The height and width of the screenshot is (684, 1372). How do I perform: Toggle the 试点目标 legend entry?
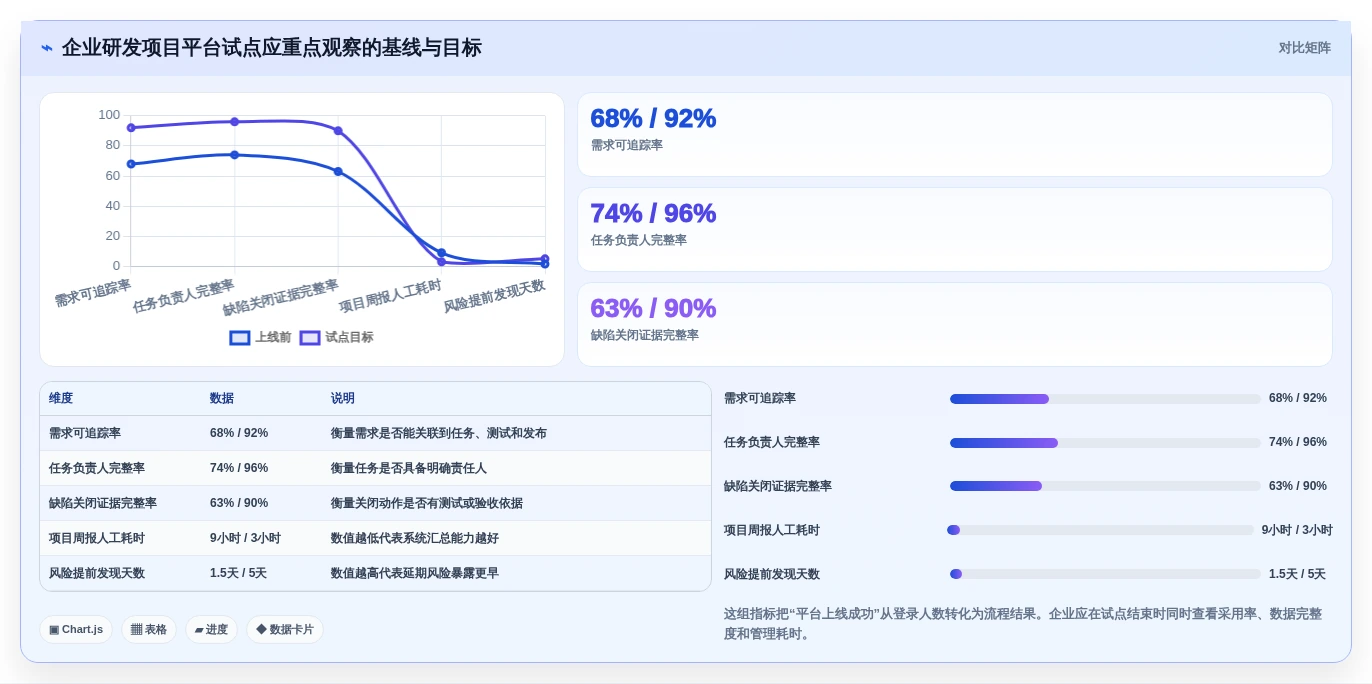pos(336,338)
